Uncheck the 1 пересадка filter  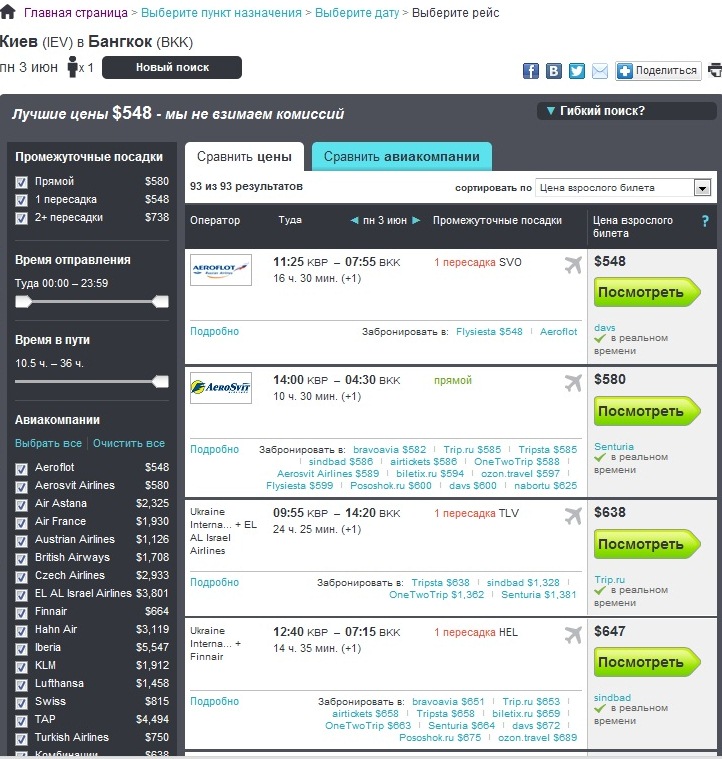21,200
